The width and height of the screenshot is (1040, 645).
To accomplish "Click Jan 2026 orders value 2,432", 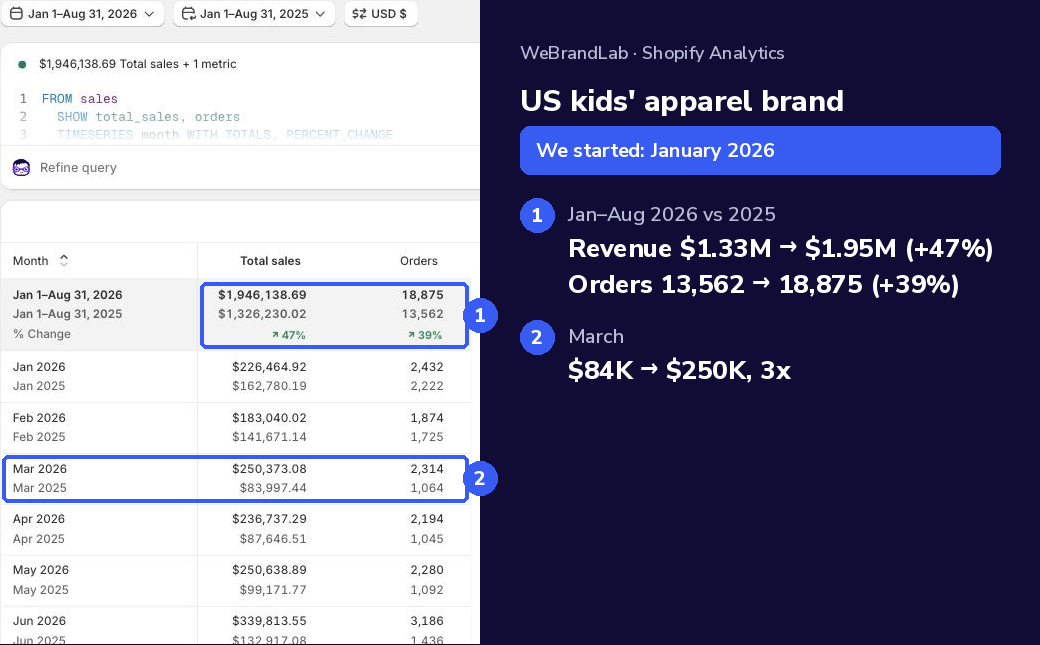I will (427, 366).
